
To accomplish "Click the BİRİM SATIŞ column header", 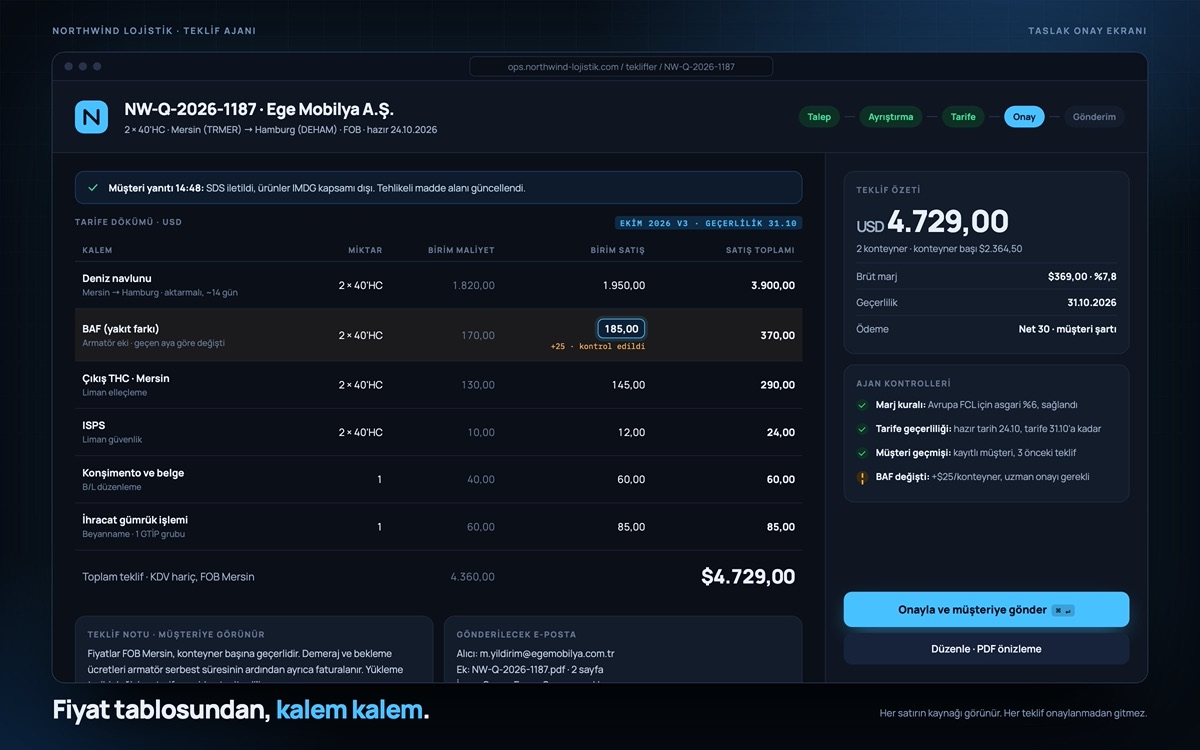I will click(x=617, y=250).
